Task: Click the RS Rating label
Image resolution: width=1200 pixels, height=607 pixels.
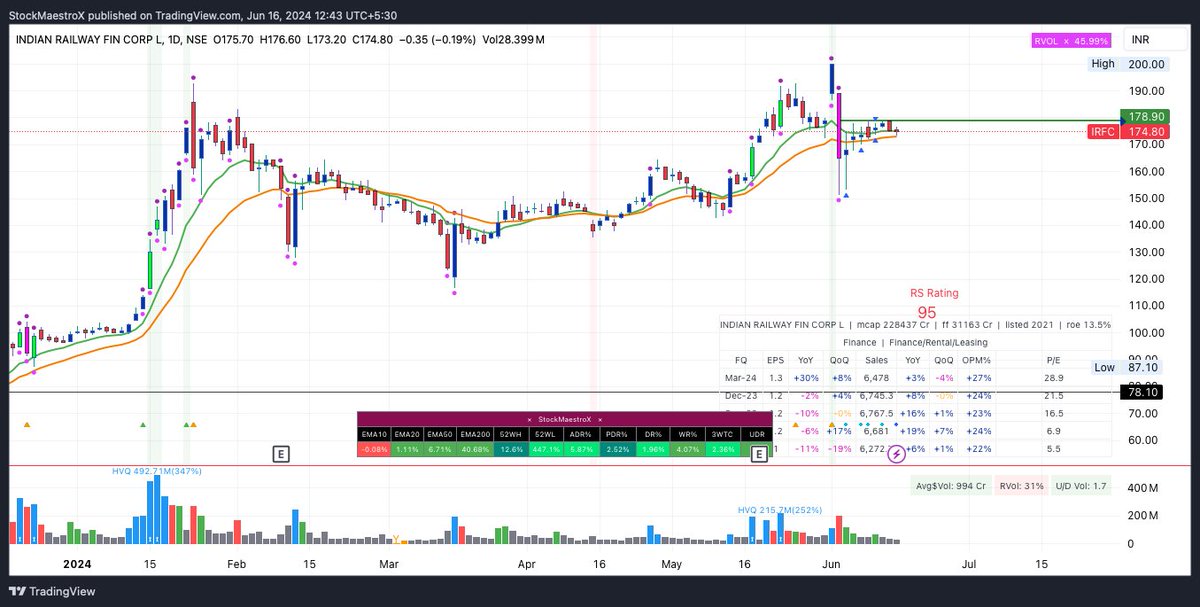Action: pos(934,293)
